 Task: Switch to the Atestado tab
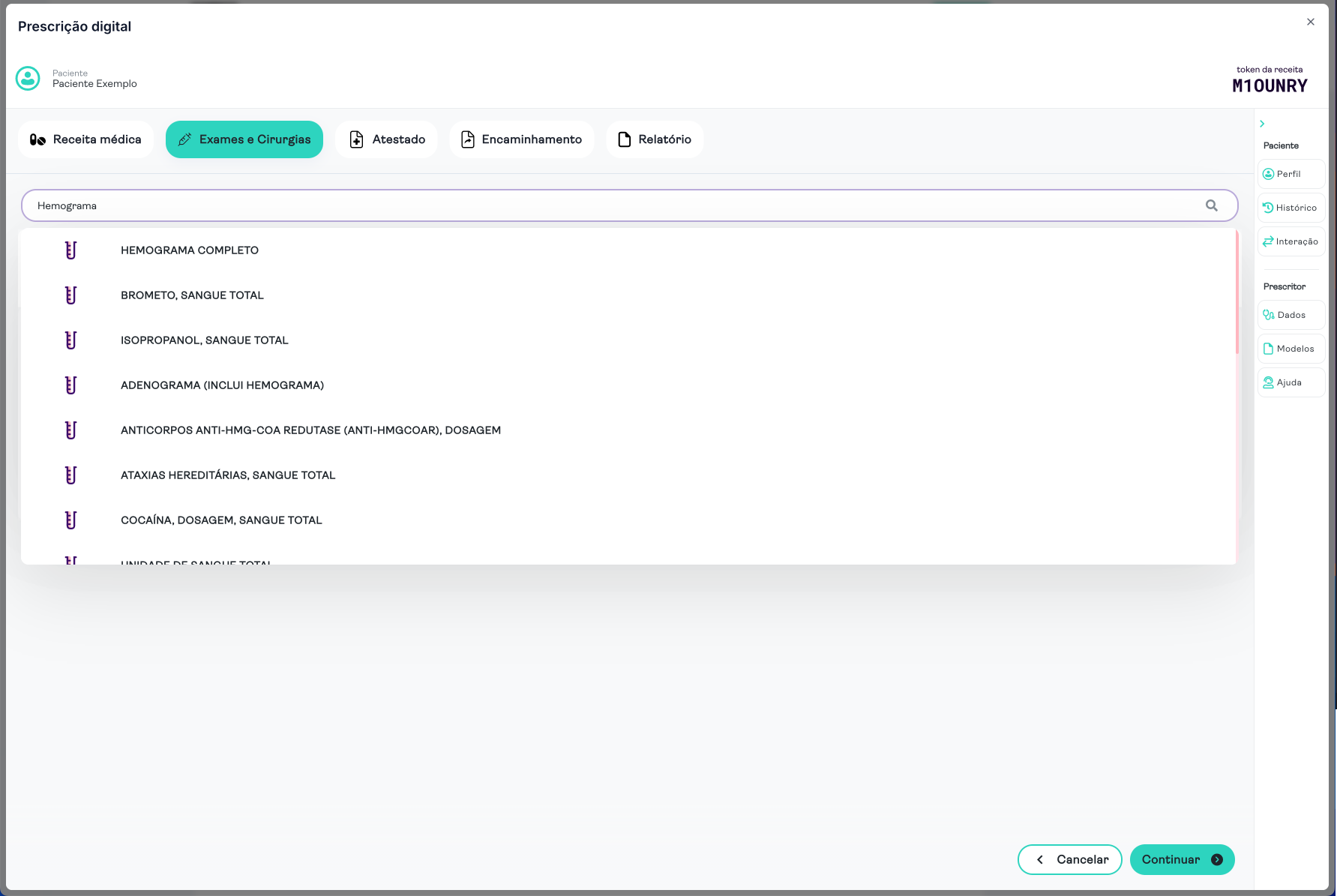click(386, 139)
